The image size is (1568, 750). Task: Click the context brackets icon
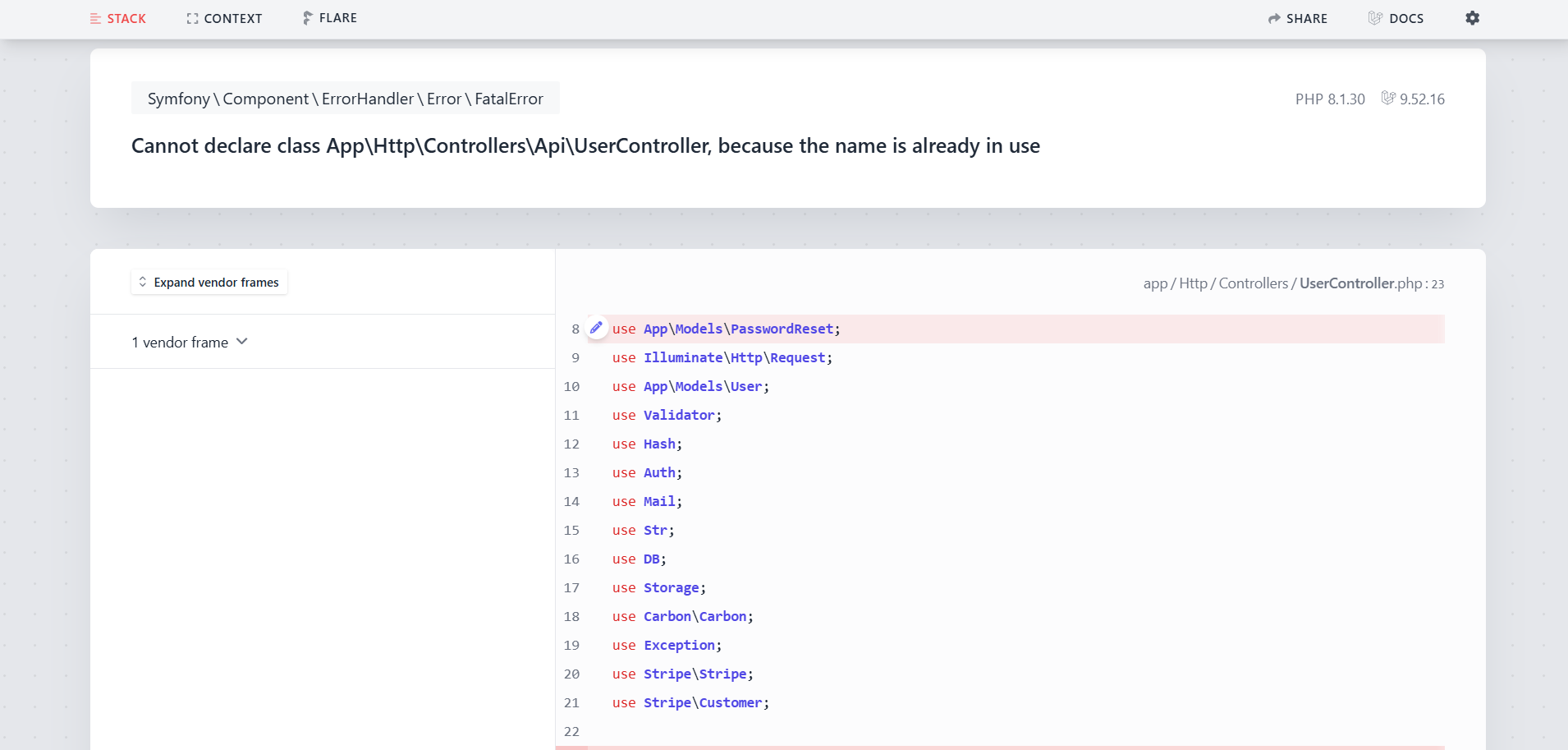pyautogui.click(x=193, y=18)
